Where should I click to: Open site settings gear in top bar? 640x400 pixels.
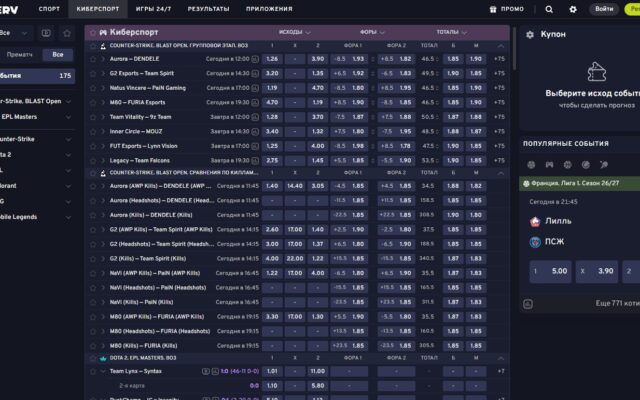(573, 9)
